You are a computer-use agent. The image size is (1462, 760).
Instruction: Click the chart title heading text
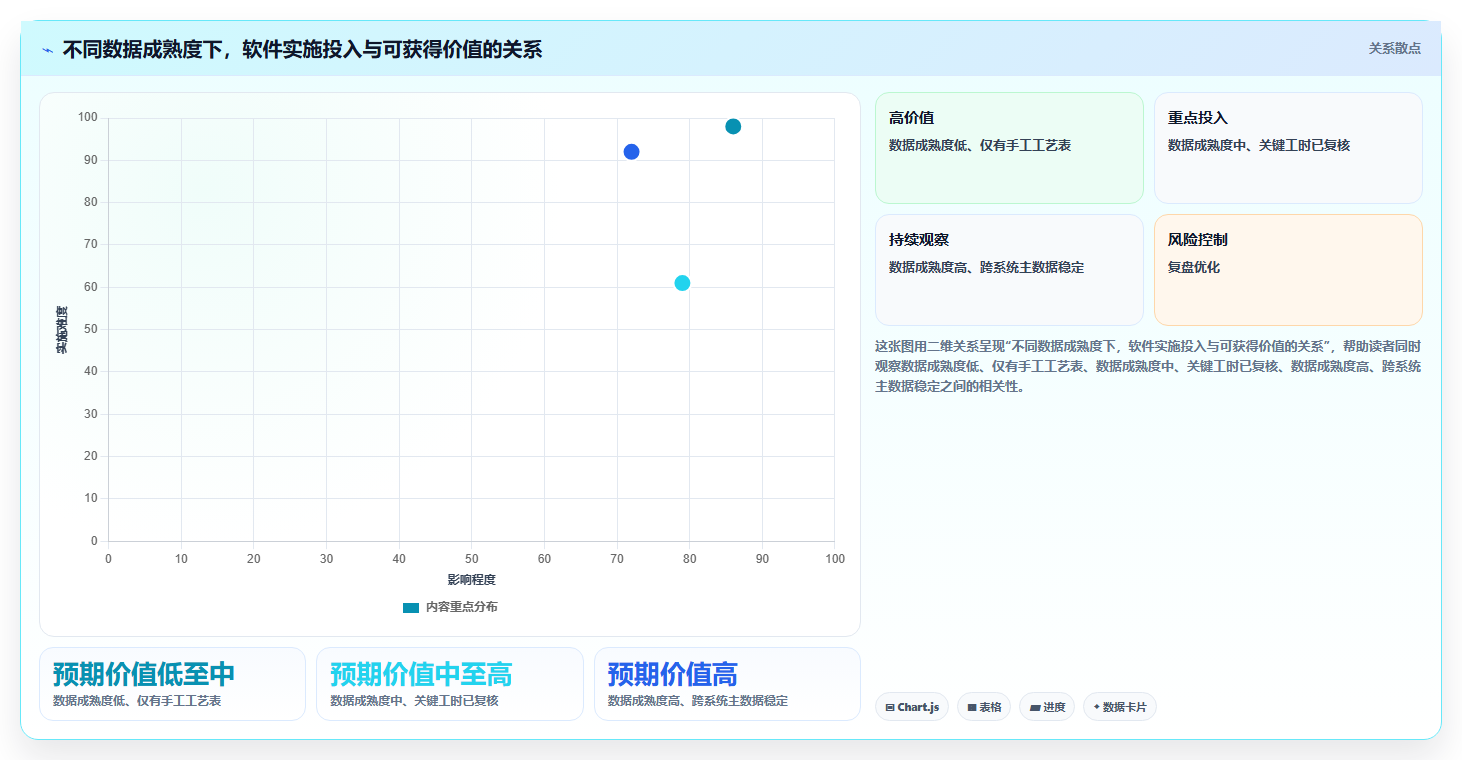point(302,49)
